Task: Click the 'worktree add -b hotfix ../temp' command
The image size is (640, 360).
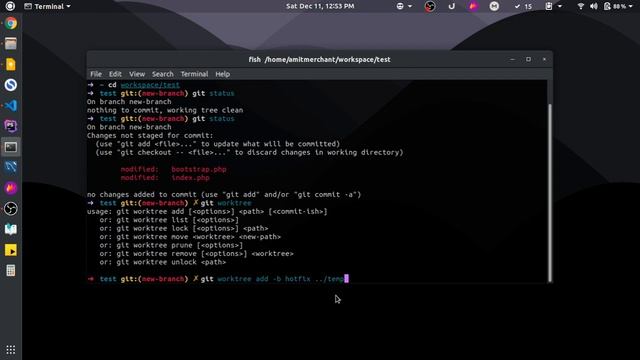Action: (280, 279)
